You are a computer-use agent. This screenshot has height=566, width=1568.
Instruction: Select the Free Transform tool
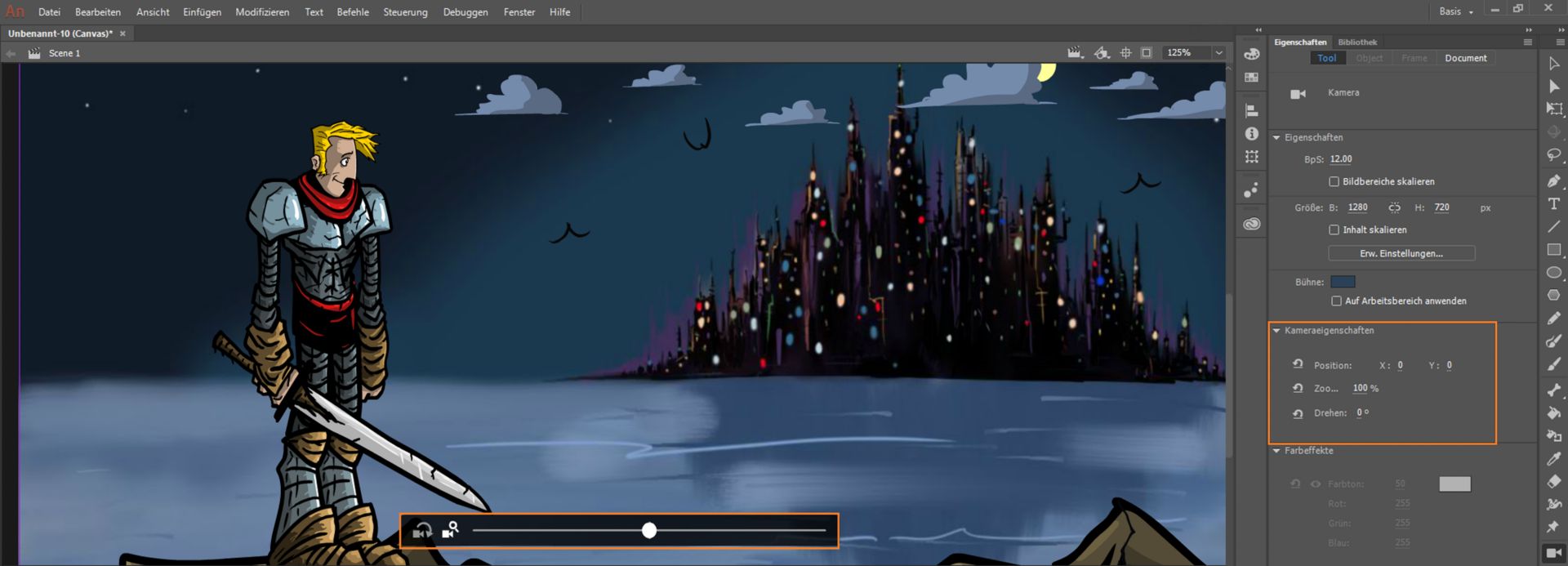[1553, 109]
